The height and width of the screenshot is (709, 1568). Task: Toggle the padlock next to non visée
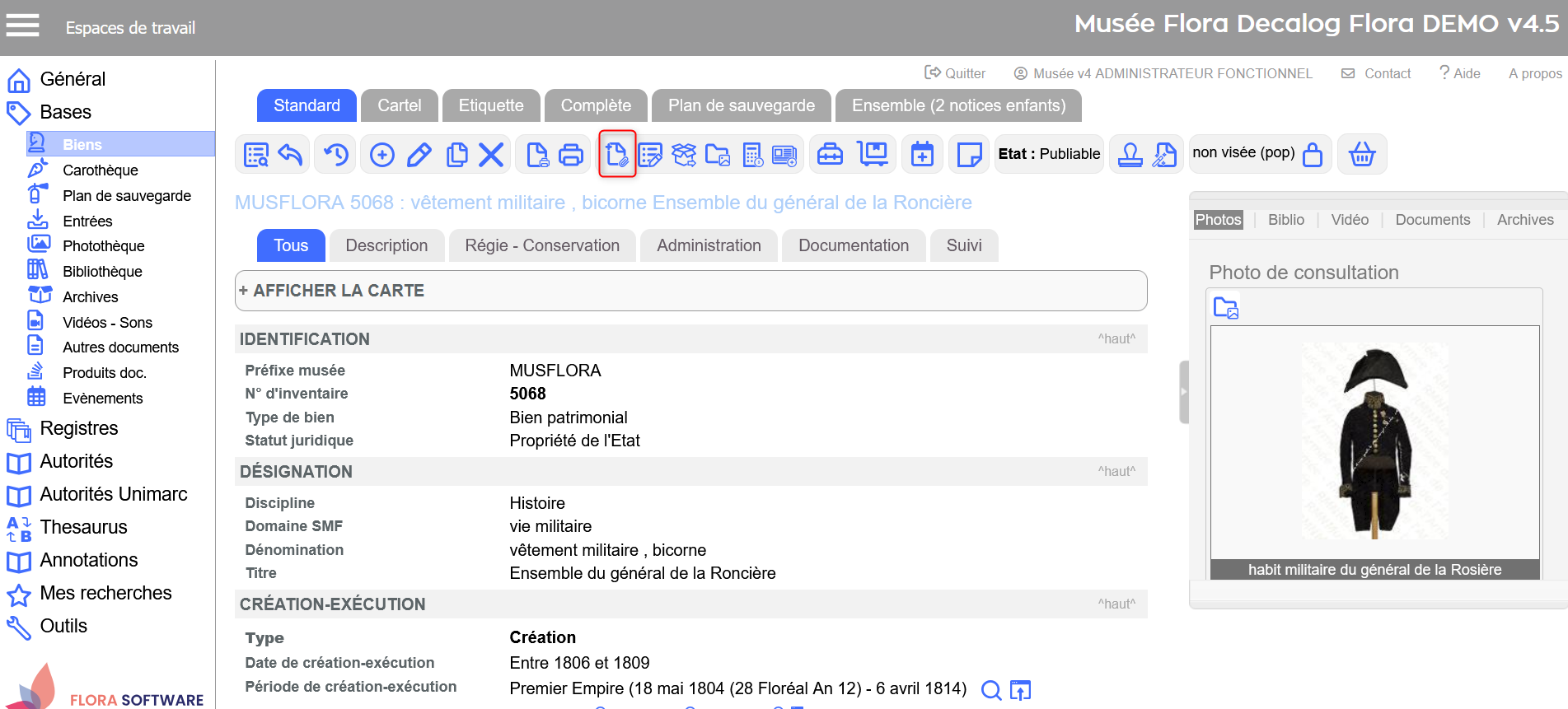(x=1313, y=155)
